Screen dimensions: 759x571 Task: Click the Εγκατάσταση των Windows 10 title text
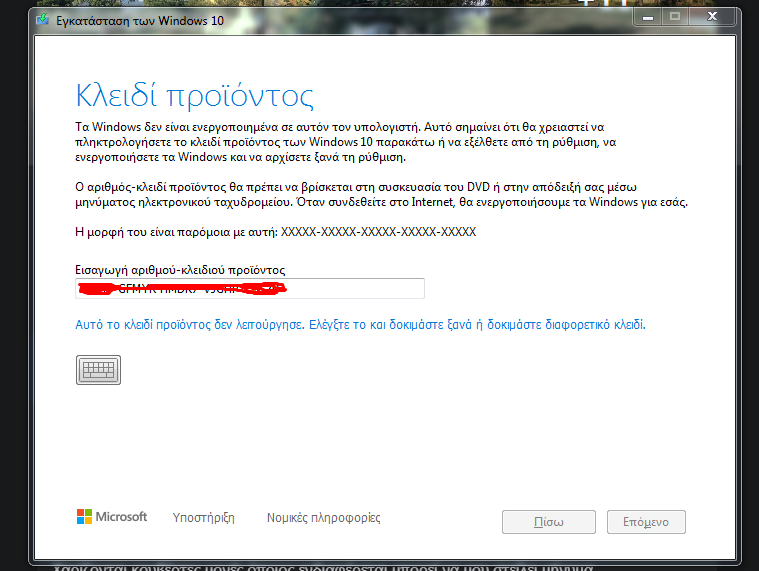point(140,21)
